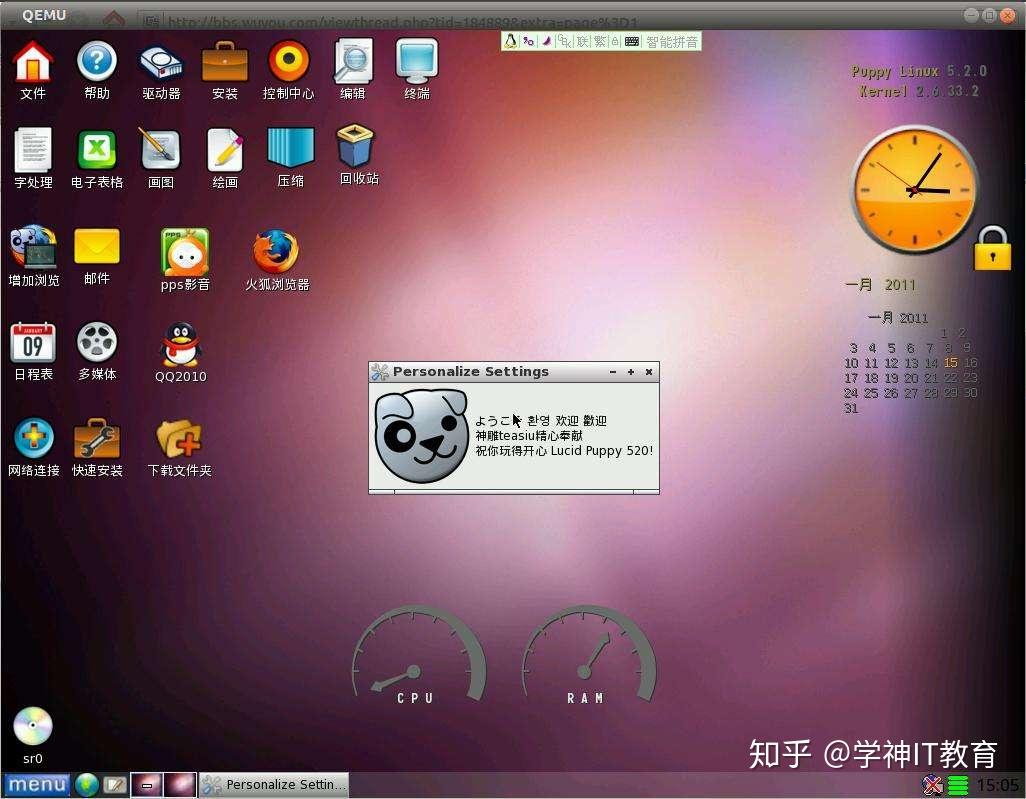Click the yellow padlock desktop icon
The height and width of the screenshot is (799, 1026).
(992, 248)
